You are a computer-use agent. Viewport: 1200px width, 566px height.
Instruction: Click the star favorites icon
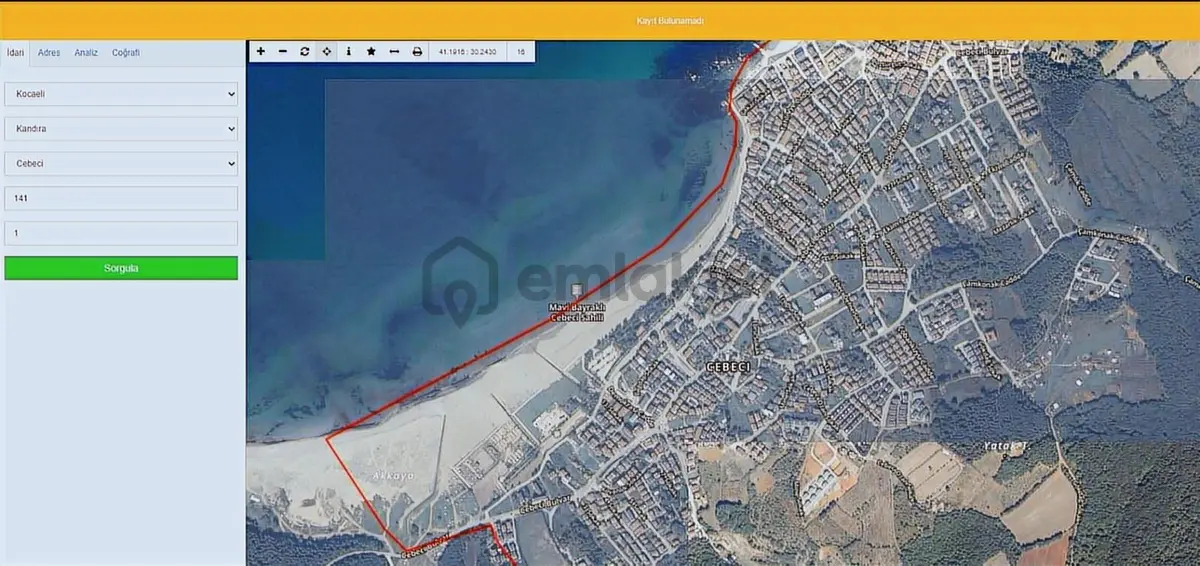[371, 51]
